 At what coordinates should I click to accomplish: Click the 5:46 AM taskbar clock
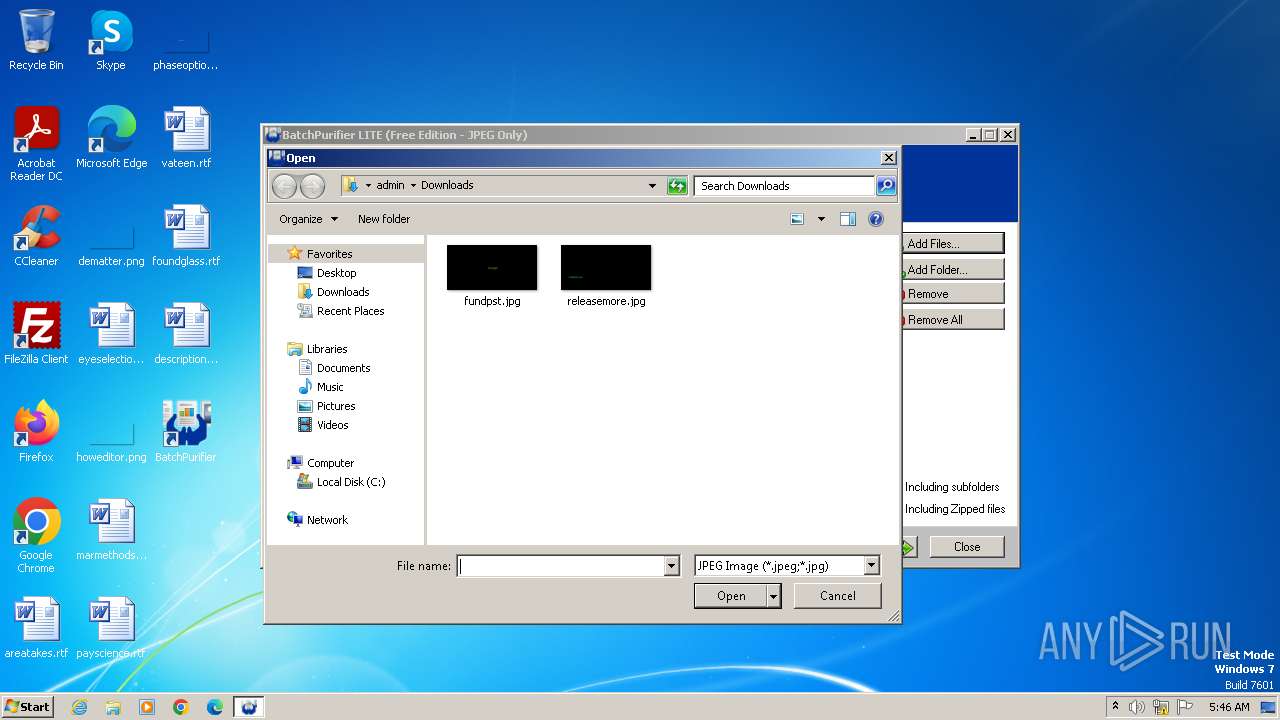click(1229, 707)
